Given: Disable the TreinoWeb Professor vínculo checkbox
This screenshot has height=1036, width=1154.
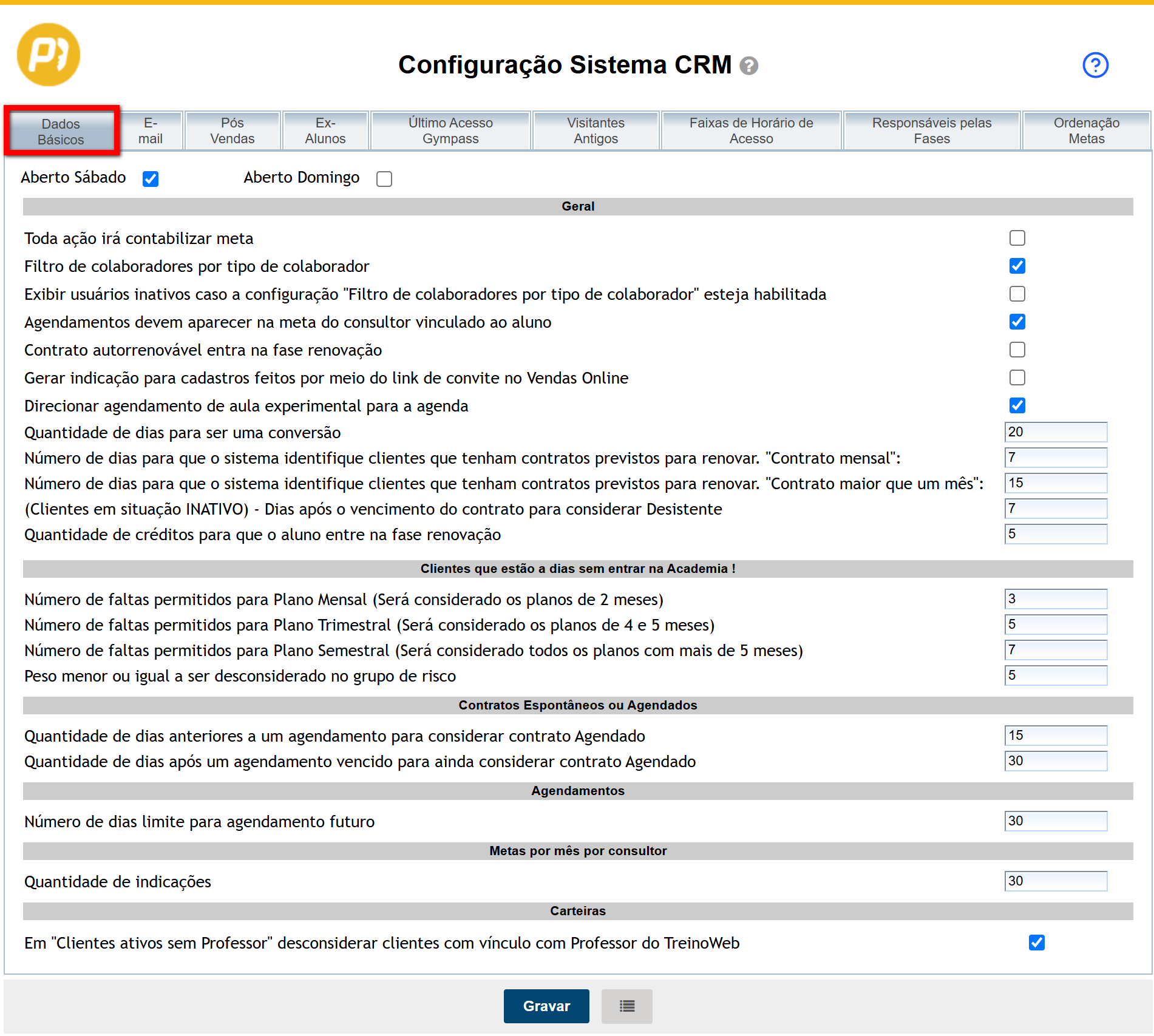Looking at the screenshot, I should [1037, 943].
